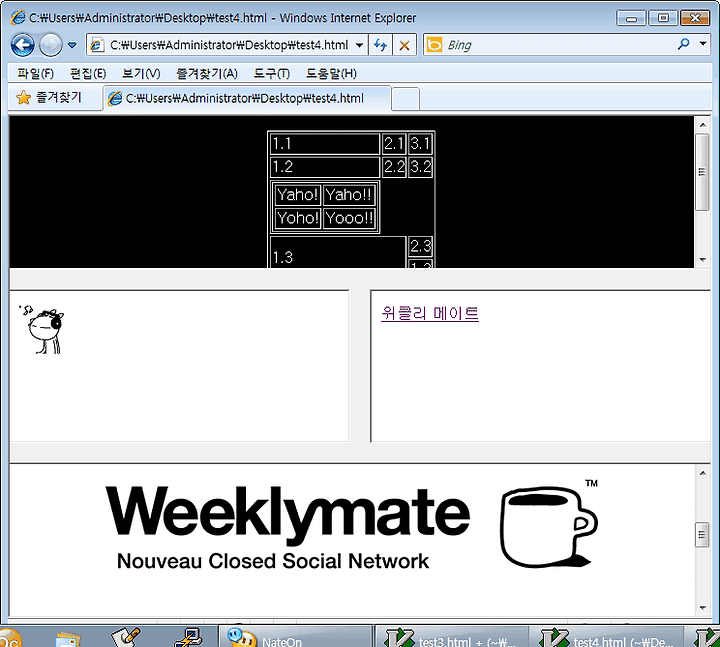This screenshot has width=720, height=647.
Task: Click the coffee mug logo image
Action: pyautogui.click(x=549, y=525)
